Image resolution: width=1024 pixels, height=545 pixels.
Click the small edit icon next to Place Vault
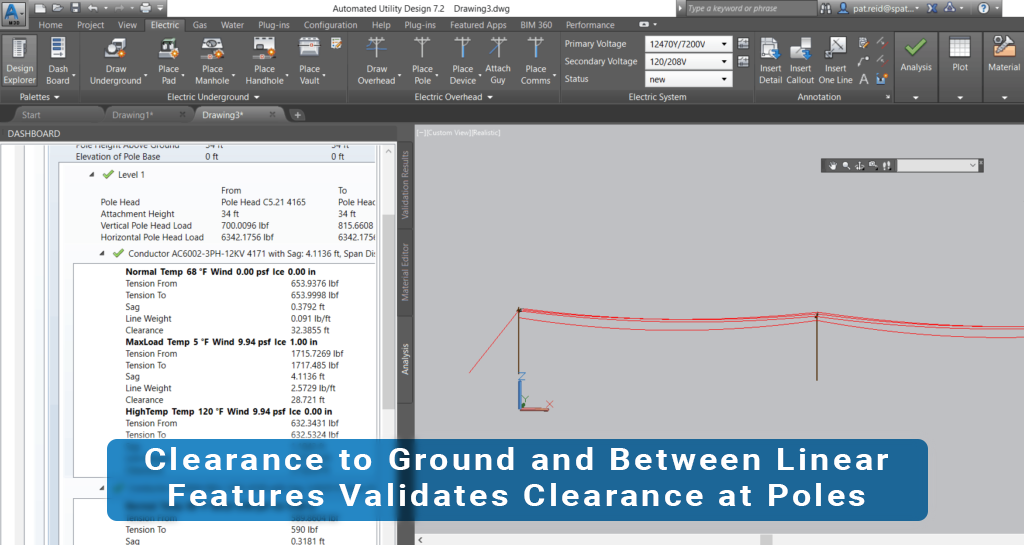336,44
